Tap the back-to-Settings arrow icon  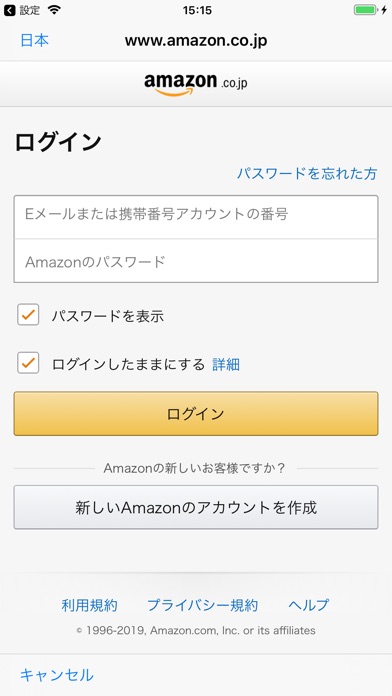coord(9,10)
